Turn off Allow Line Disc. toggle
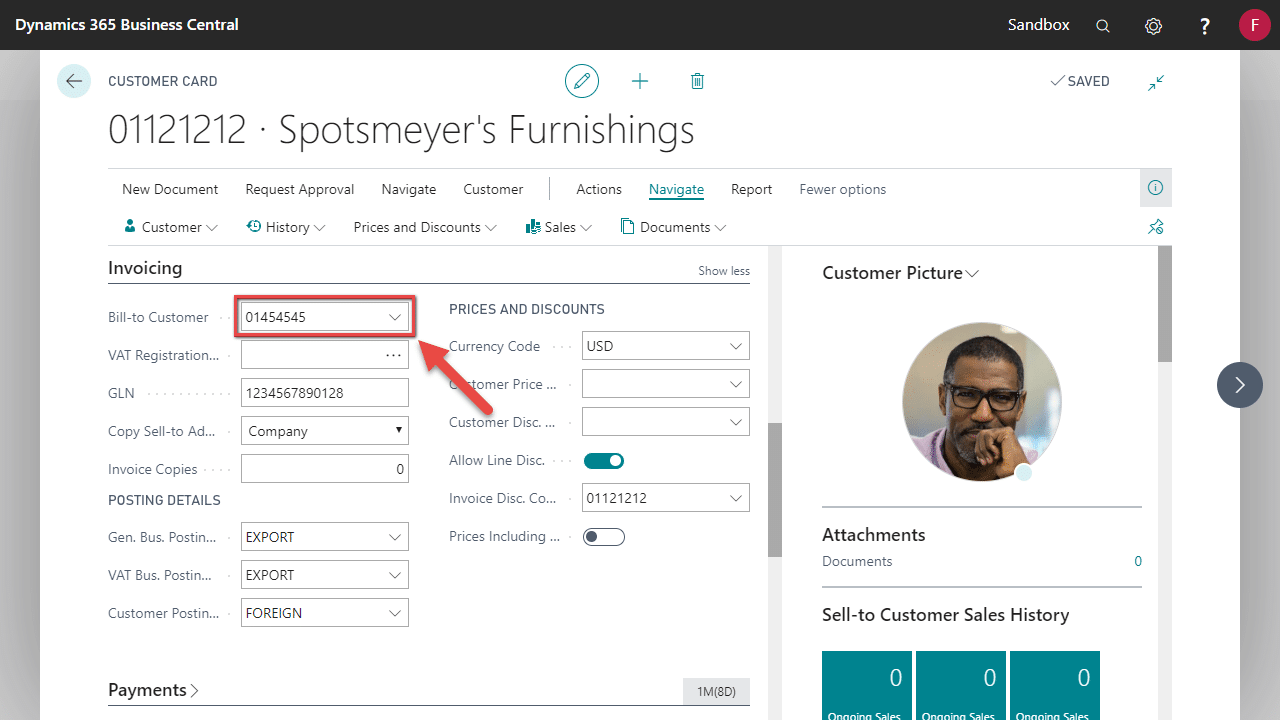The width and height of the screenshot is (1280, 720). click(603, 461)
